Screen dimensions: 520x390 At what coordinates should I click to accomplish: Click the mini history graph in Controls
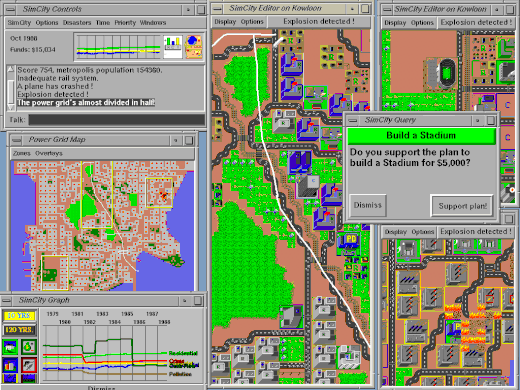(118, 47)
